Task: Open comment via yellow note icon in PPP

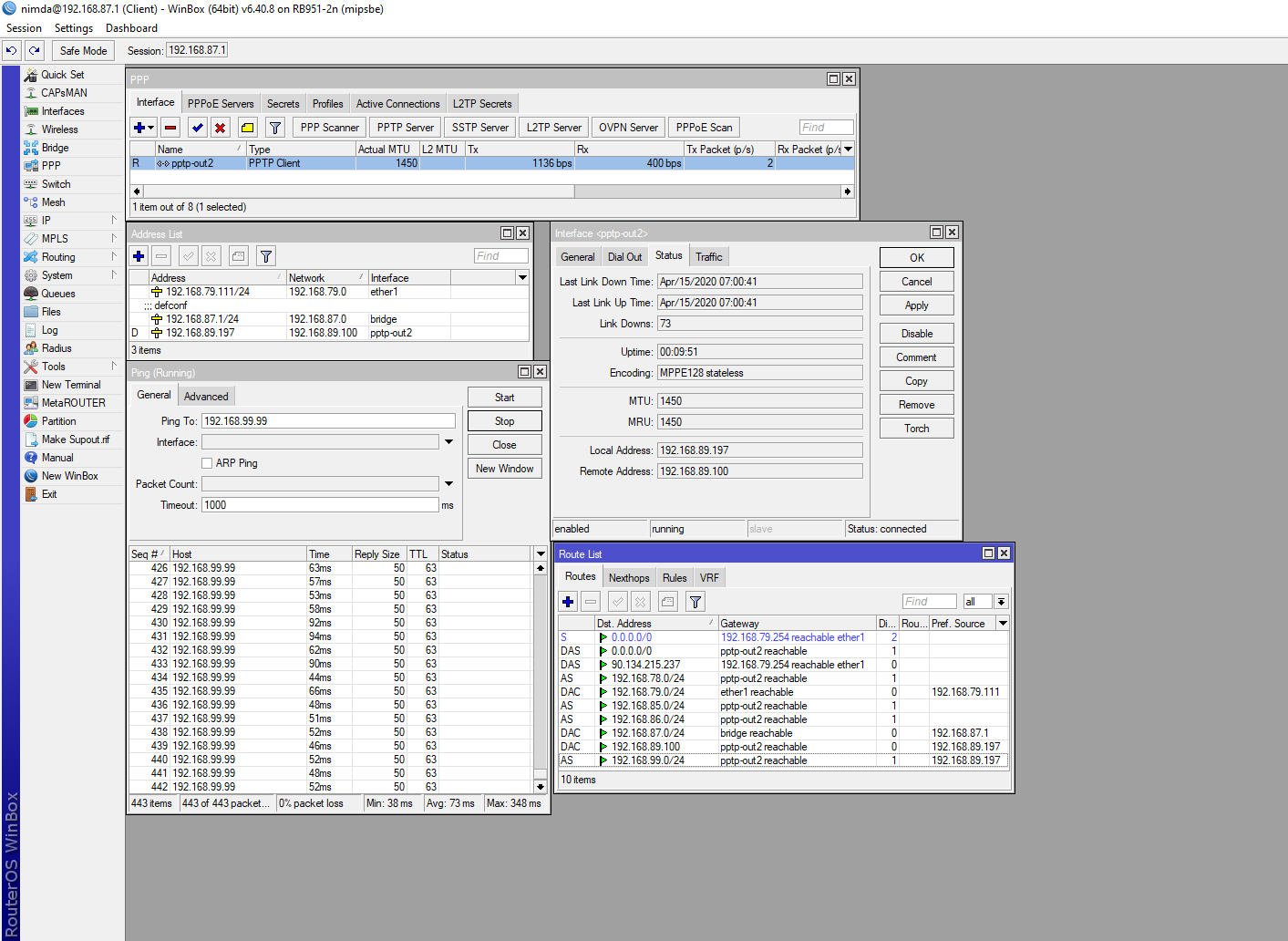Action: pyautogui.click(x=247, y=128)
